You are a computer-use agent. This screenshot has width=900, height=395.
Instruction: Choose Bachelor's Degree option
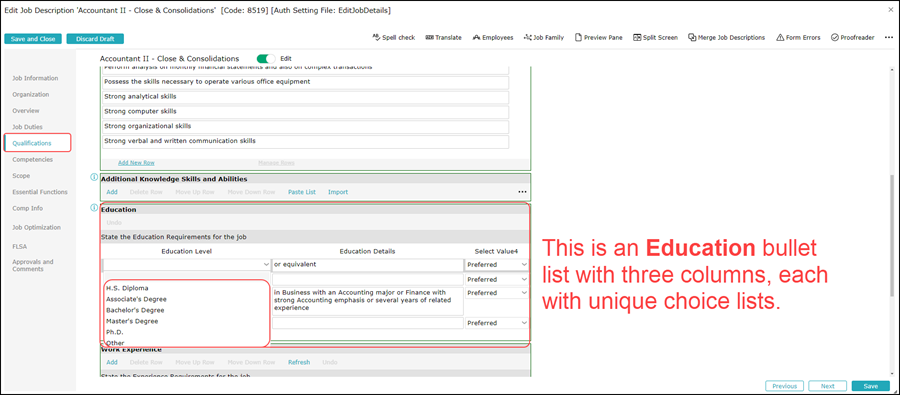(135, 310)
